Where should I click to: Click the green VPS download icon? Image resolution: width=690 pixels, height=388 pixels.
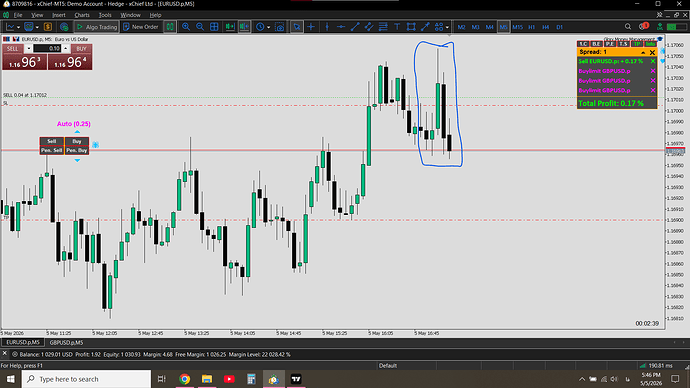pos(660,27)
